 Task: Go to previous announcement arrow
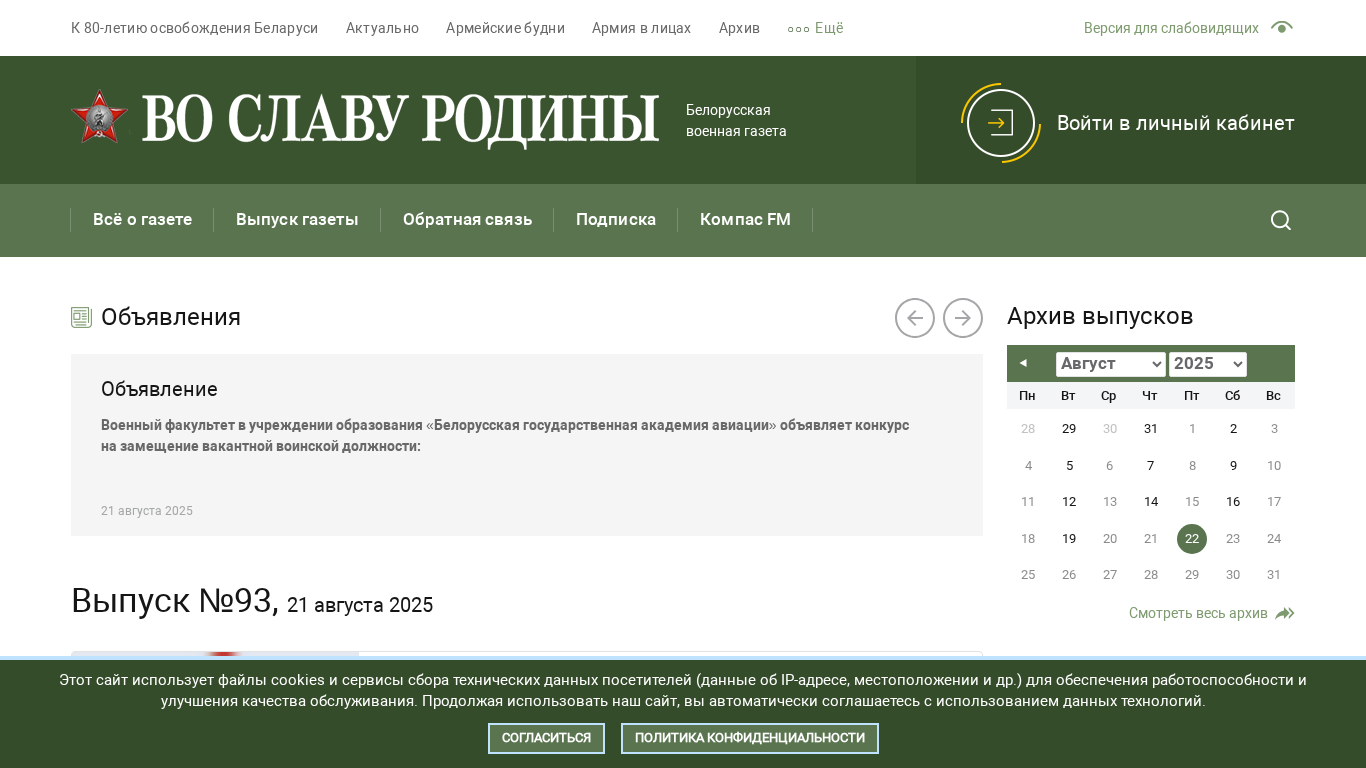point(915,318)
